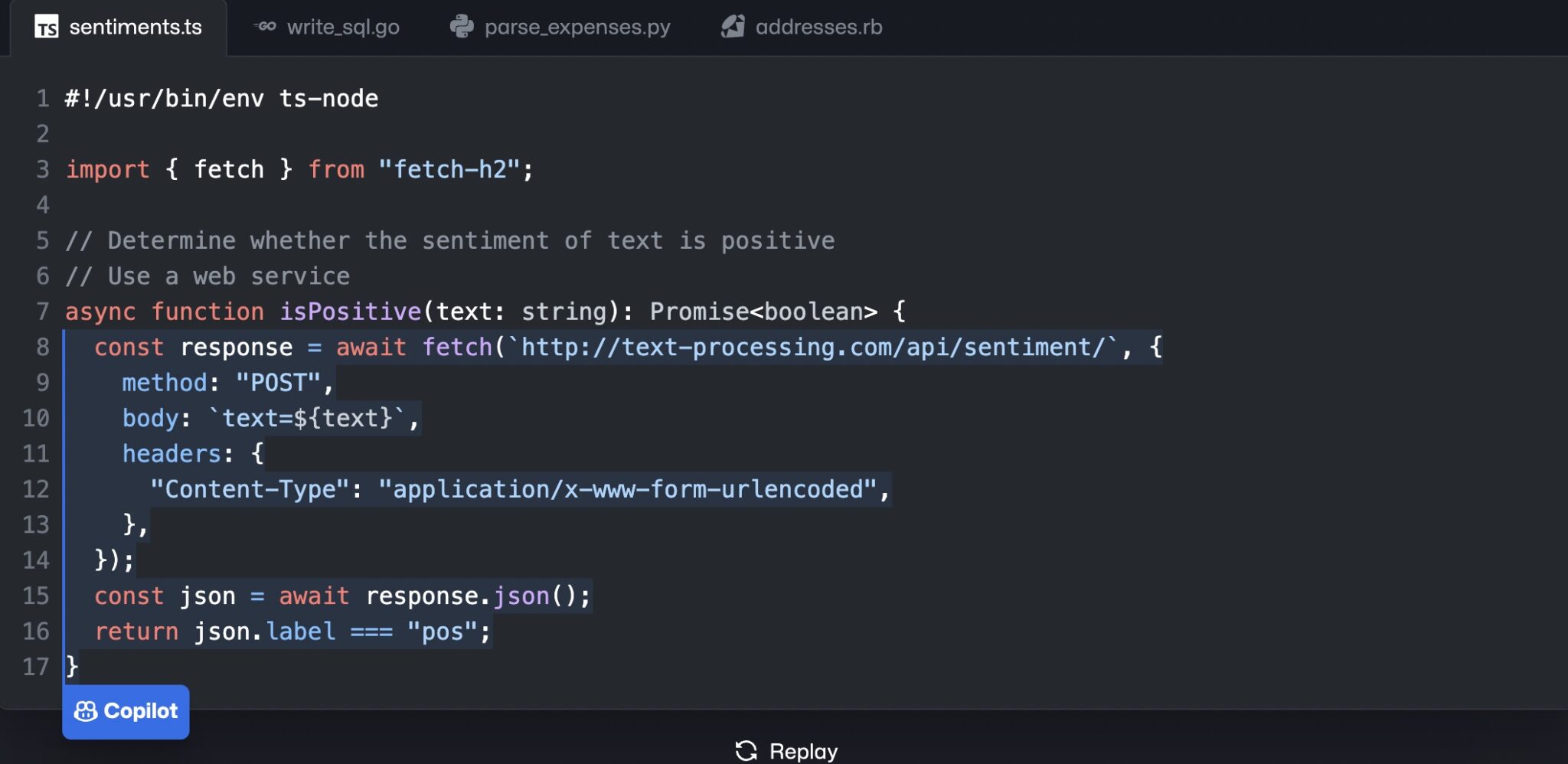Click the Copilot face icon in badge

85,711
